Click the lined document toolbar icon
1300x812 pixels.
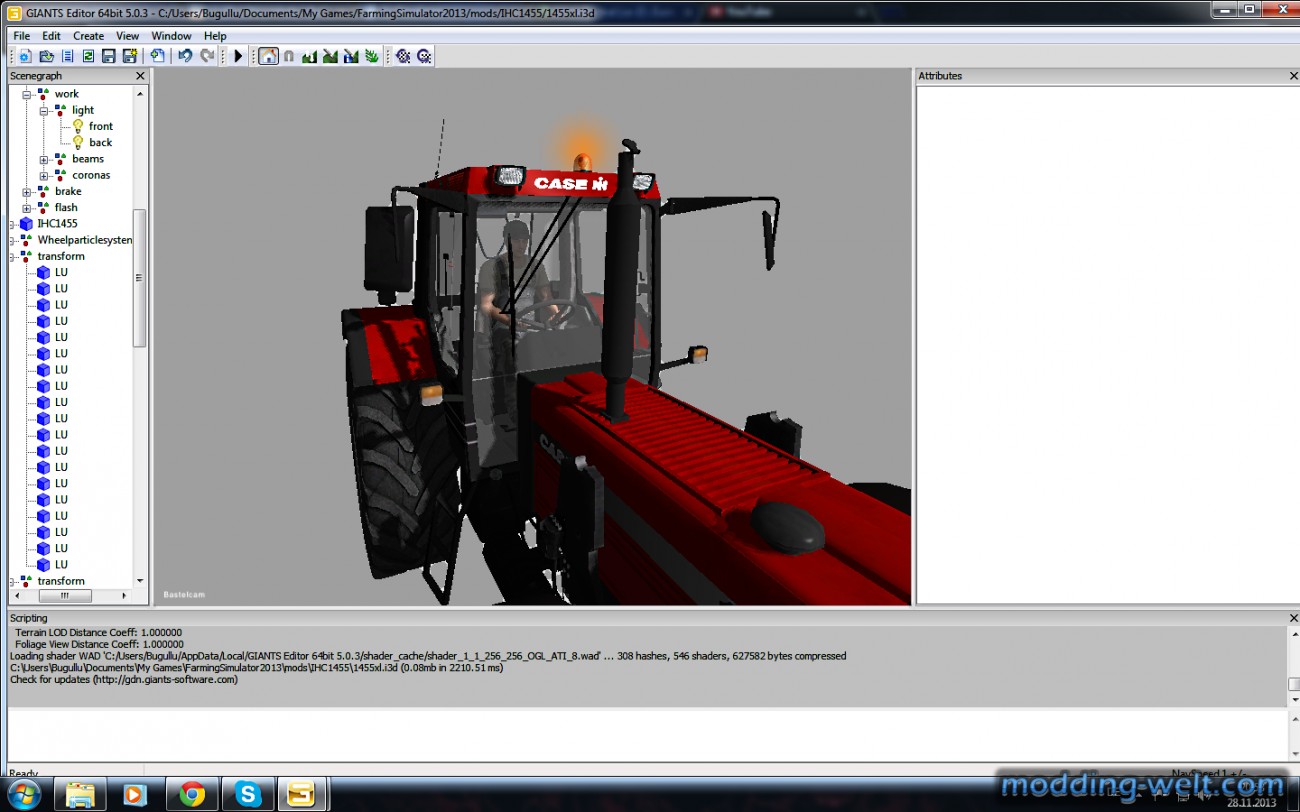point(67,56)
